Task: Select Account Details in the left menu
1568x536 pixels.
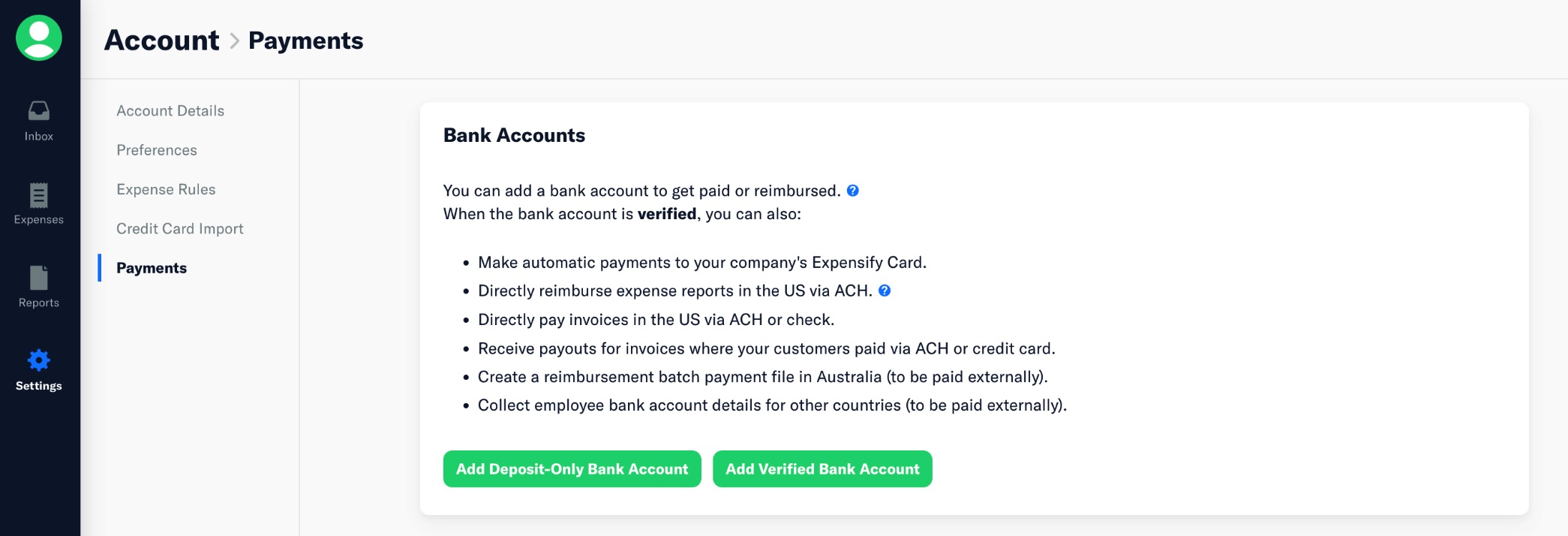Action: (170, 110)
